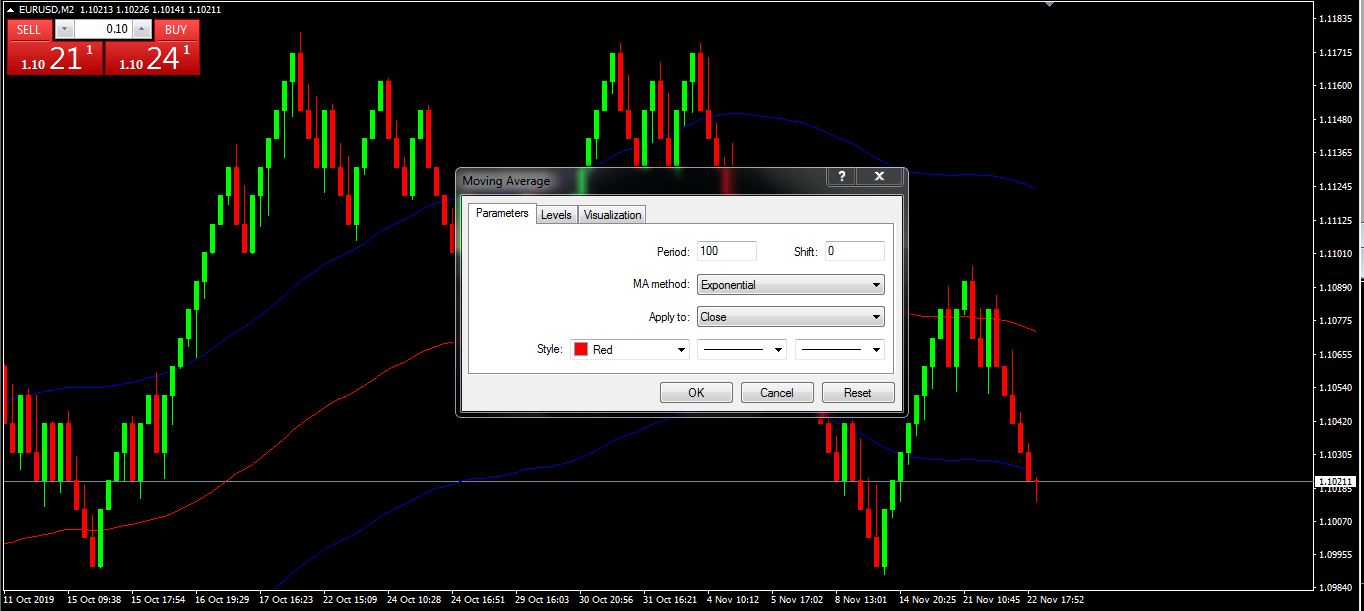1364x611 pixels.
Task: Switch to the Parameters tab
Action: (x=502, y=213)
